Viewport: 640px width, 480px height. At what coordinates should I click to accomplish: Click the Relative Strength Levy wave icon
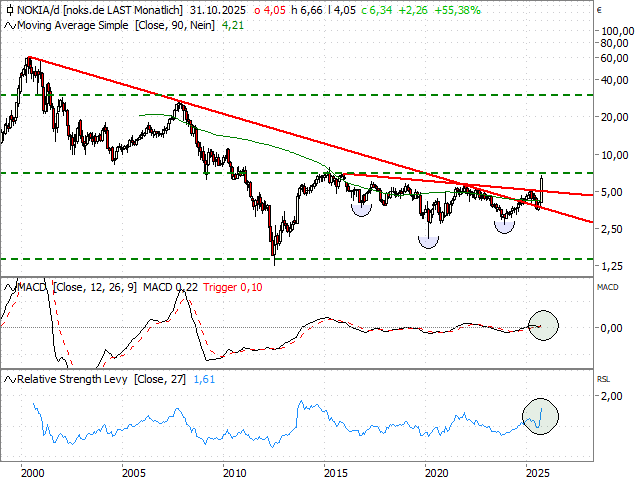click(x=10, y=380)
